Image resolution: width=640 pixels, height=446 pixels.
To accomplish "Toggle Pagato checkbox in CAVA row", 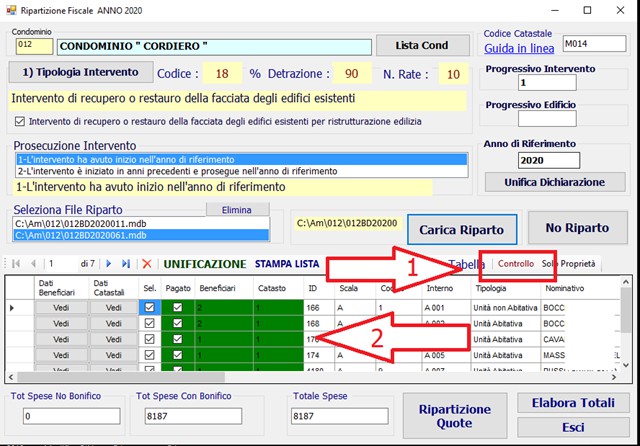I will click(178, 339).
